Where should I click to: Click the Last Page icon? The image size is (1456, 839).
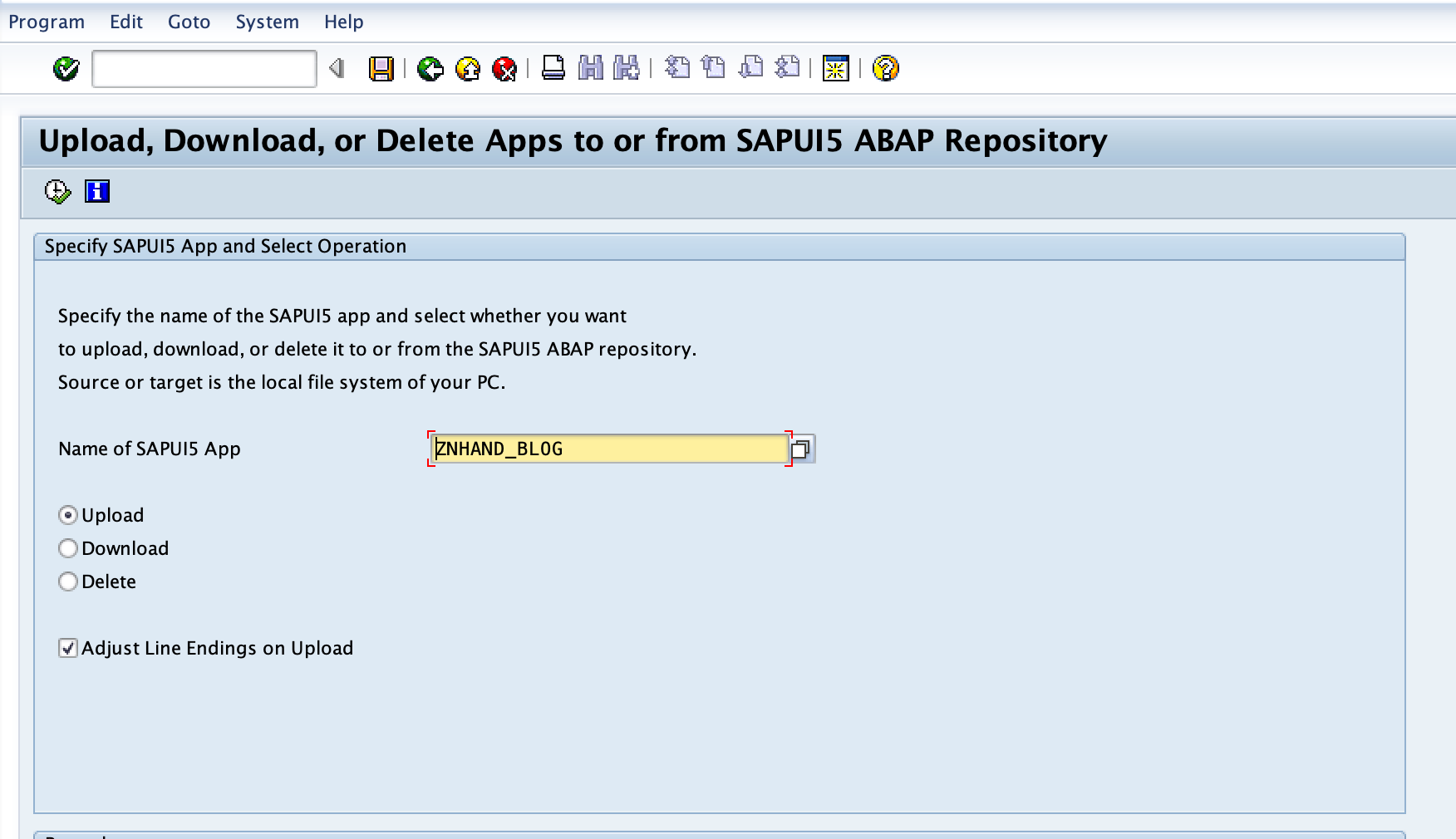click(x=786, y=67)
